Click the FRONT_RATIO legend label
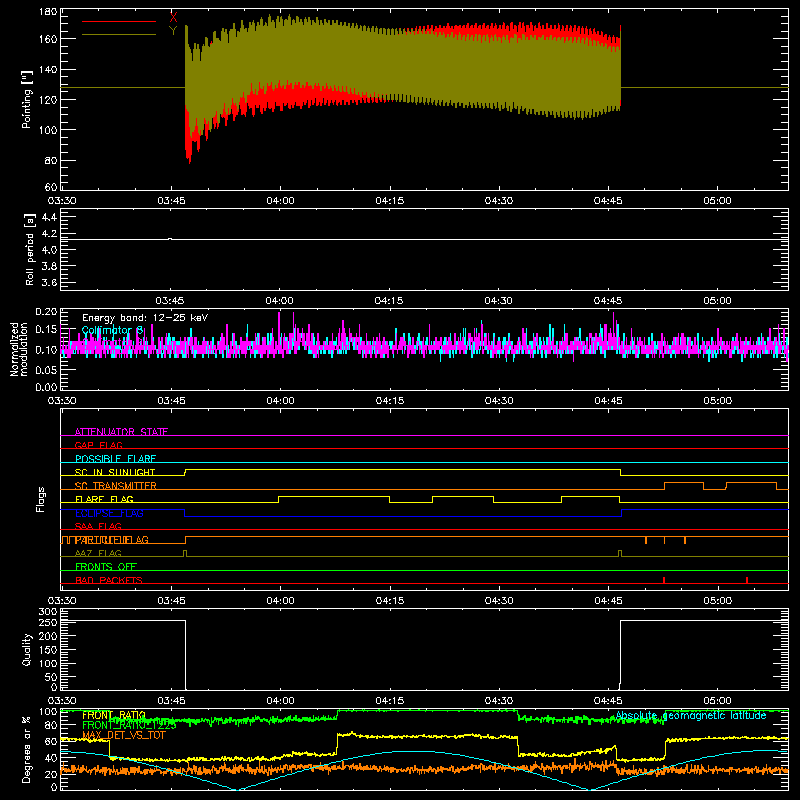This screenshot has height=800, width=800. point(114,716)
